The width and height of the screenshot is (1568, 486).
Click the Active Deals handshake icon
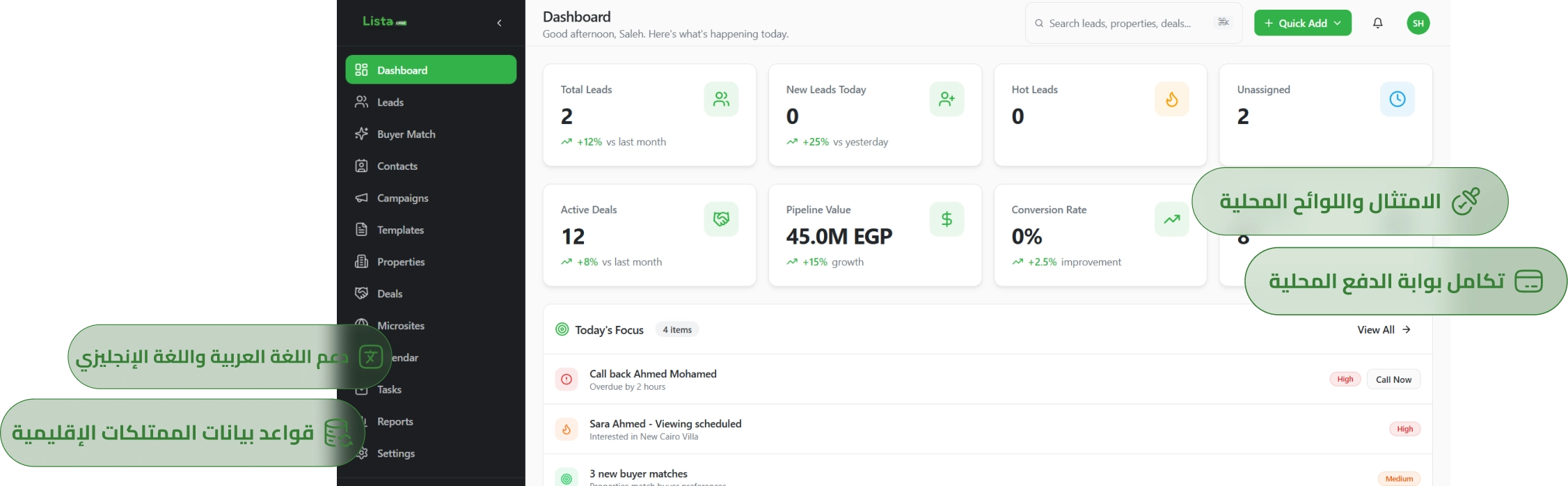(721, 219)
